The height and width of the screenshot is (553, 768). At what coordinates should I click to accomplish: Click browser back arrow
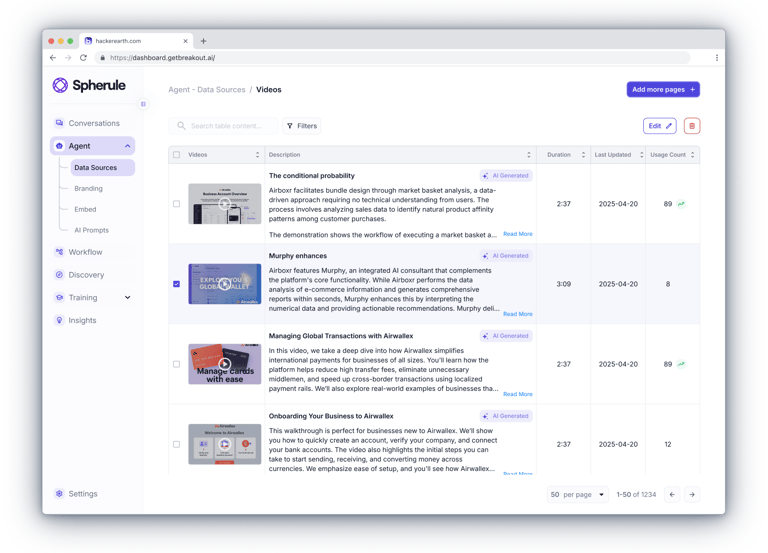click(x=53, y=58)
